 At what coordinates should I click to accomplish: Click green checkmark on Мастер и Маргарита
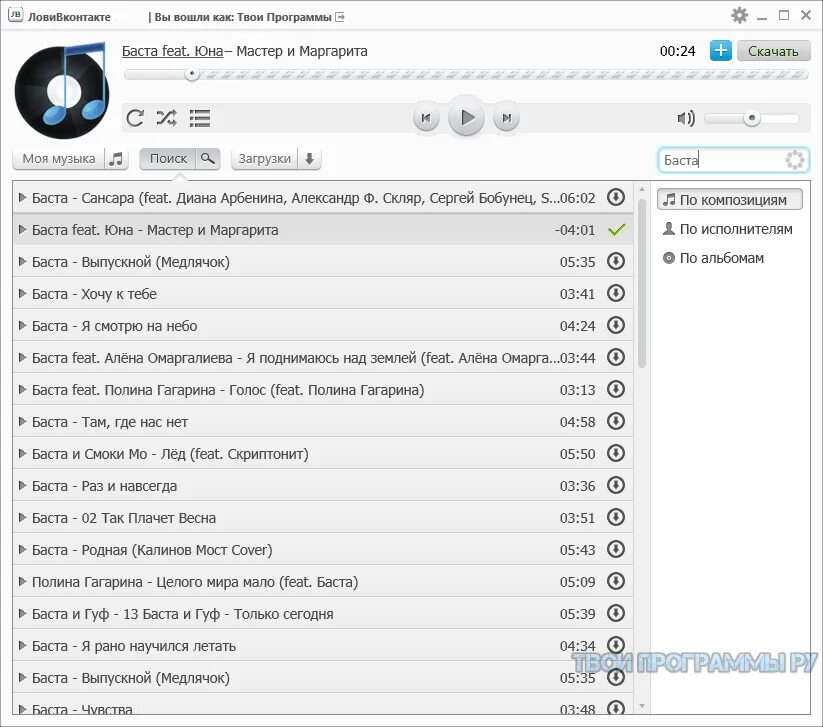pyautogui.click(x=616, y=229)
